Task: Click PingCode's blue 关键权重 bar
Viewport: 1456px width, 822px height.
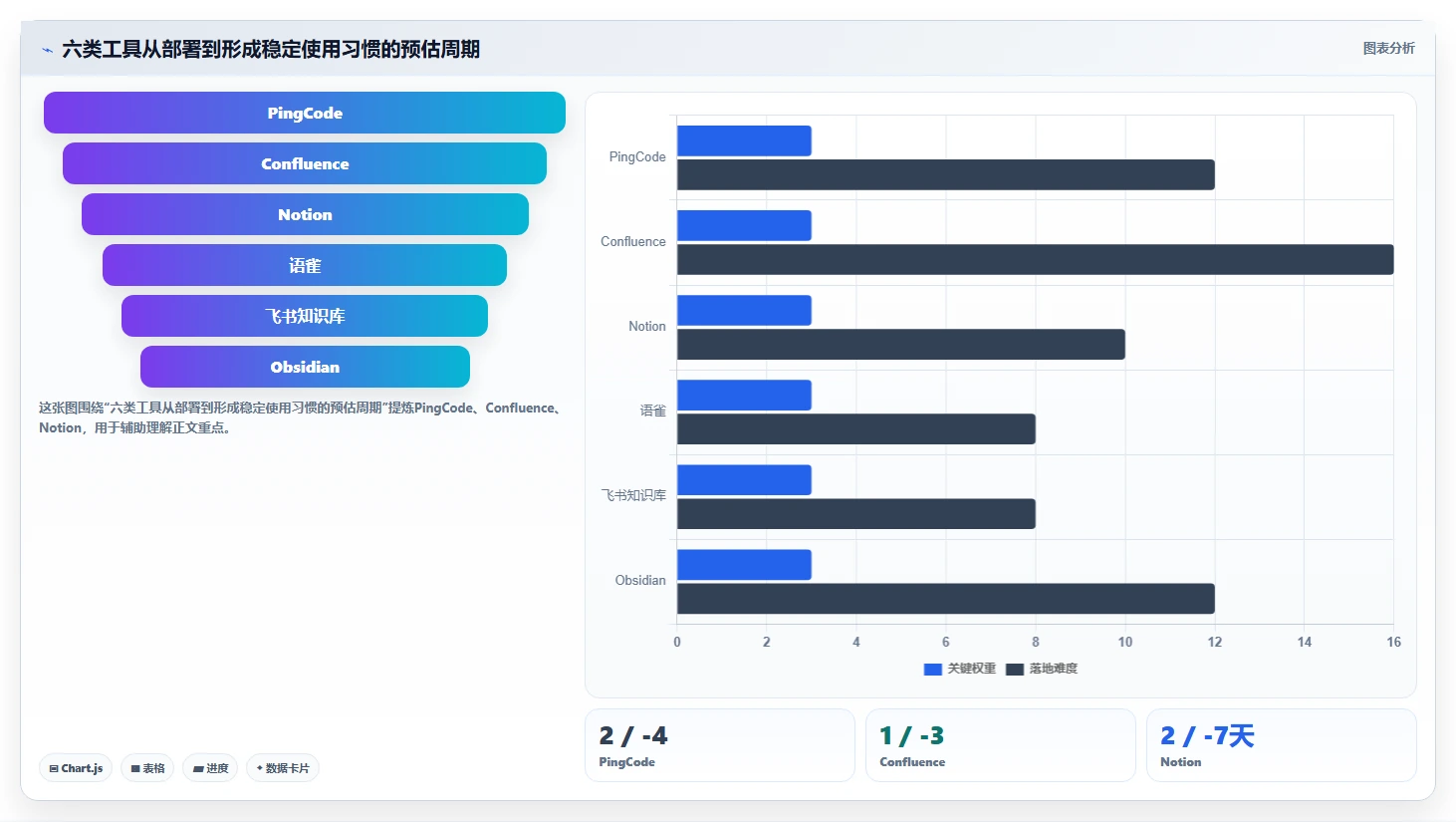Action: 744,140
